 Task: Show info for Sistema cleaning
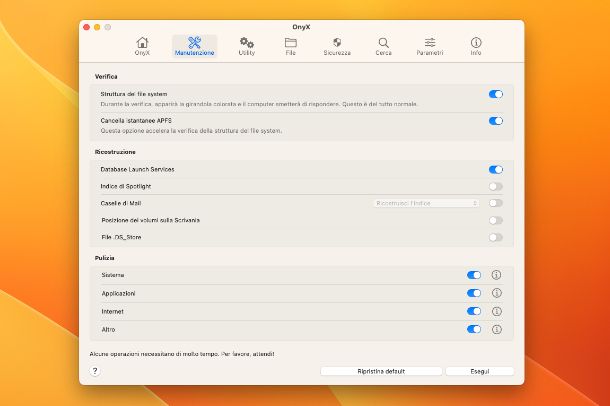pos(496,275)
